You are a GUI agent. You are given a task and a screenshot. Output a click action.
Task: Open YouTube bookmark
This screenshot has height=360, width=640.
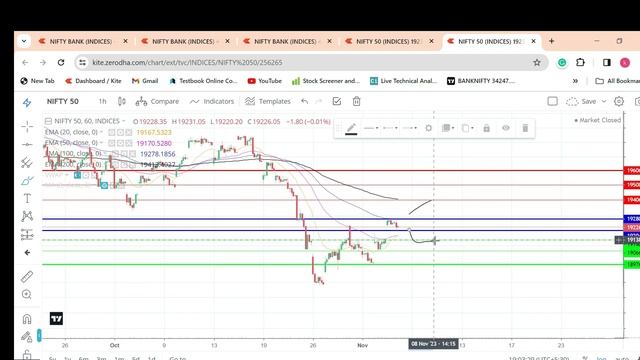click(264, 81)
